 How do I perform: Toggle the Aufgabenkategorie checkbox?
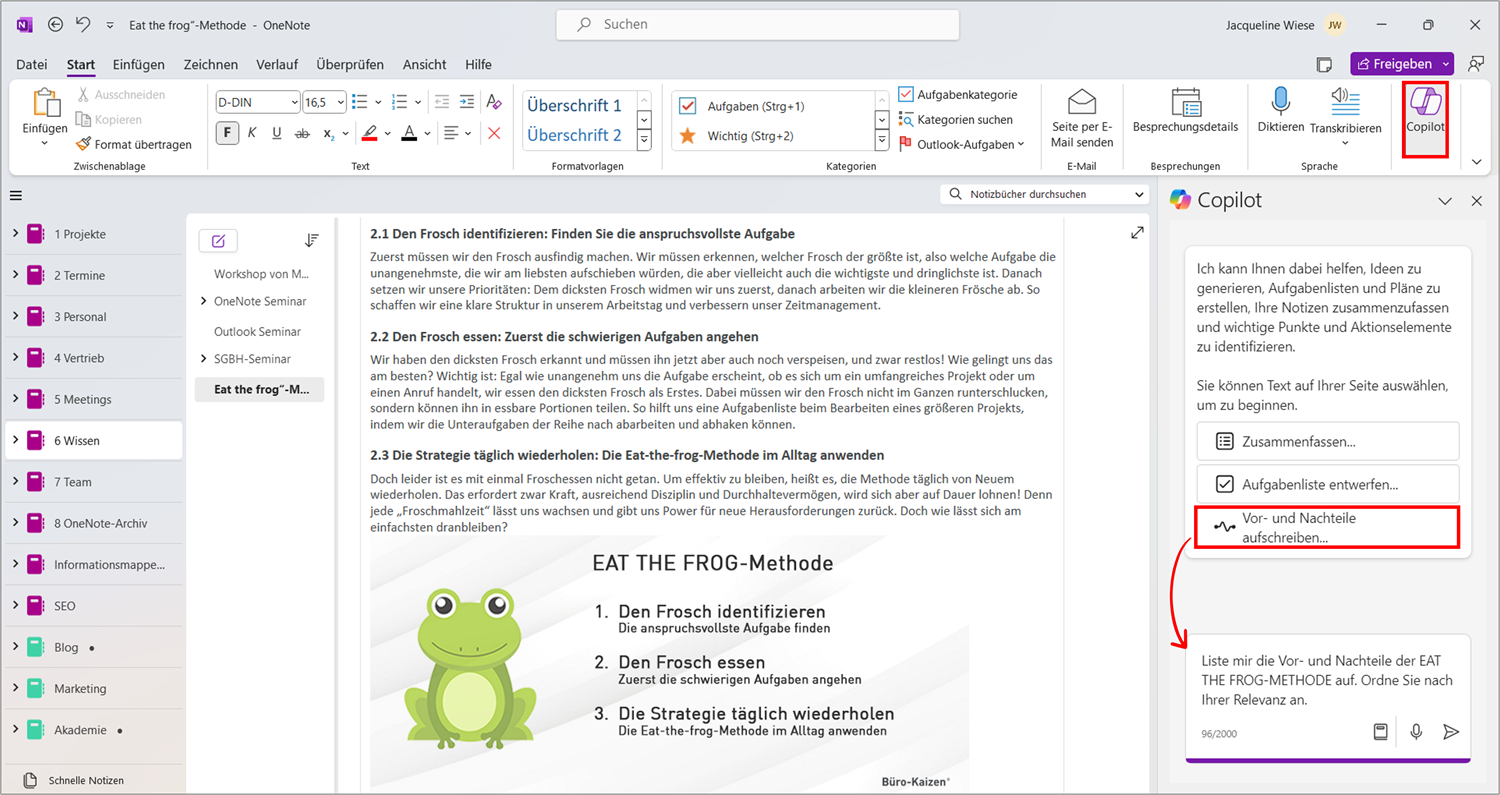906,94
